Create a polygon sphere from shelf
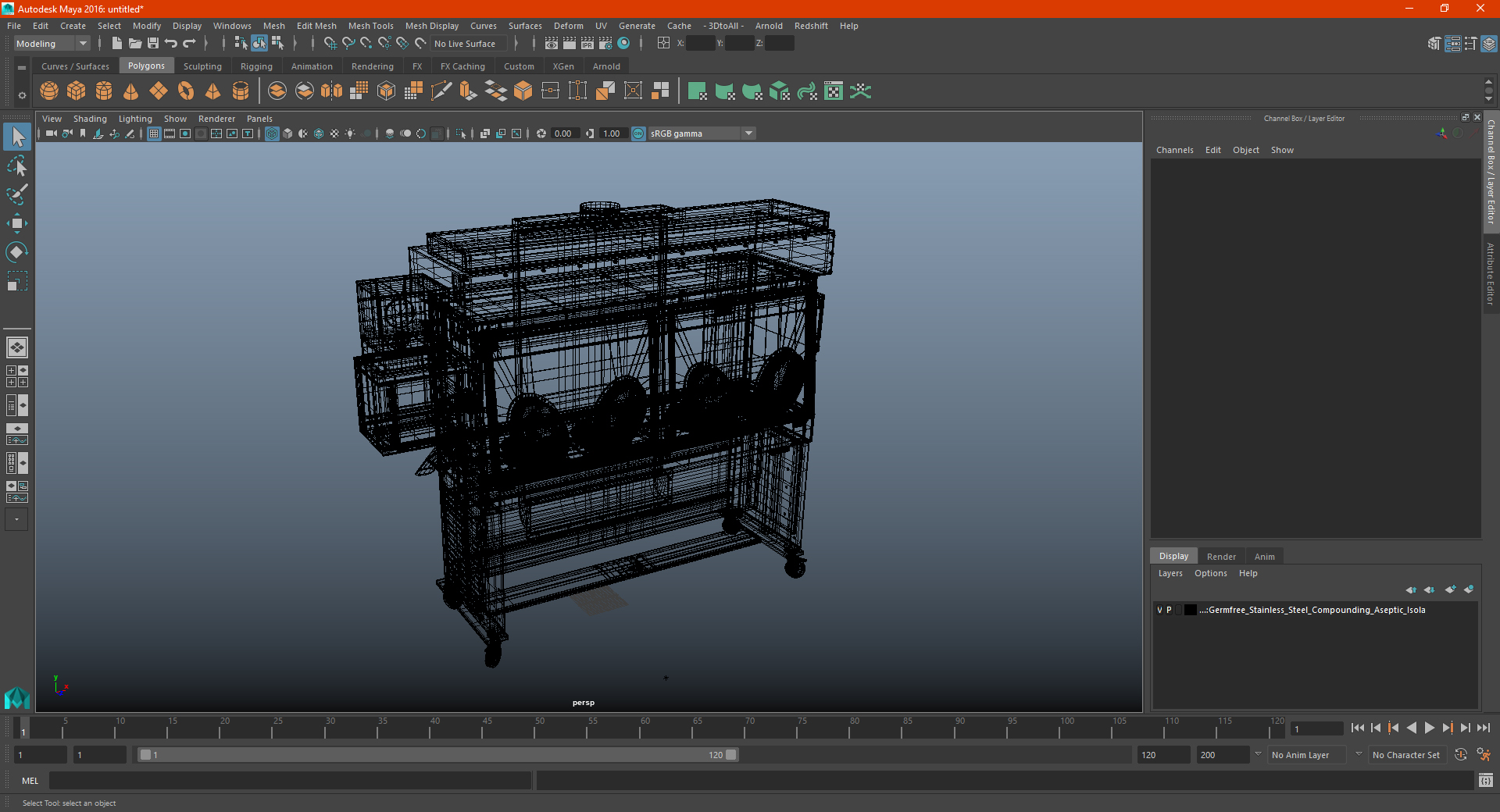1500x812 pixels. click(x=49, y=91)
